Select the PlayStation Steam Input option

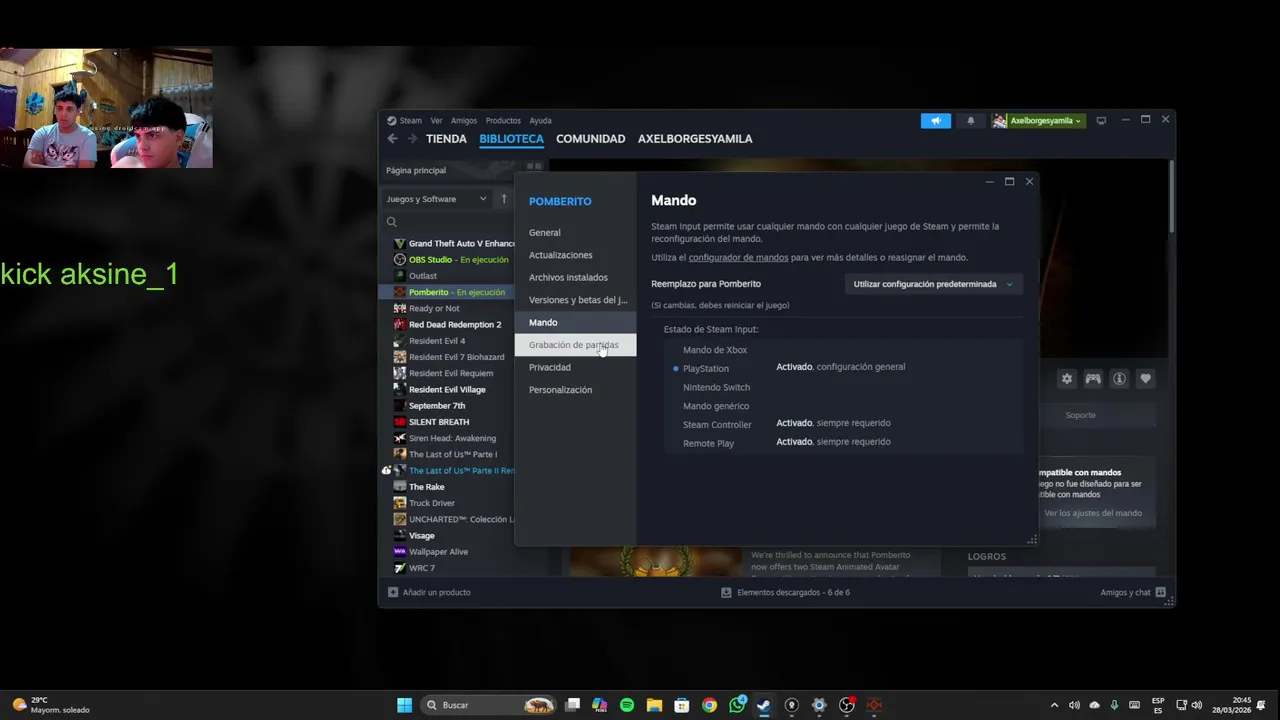point(706,369)
